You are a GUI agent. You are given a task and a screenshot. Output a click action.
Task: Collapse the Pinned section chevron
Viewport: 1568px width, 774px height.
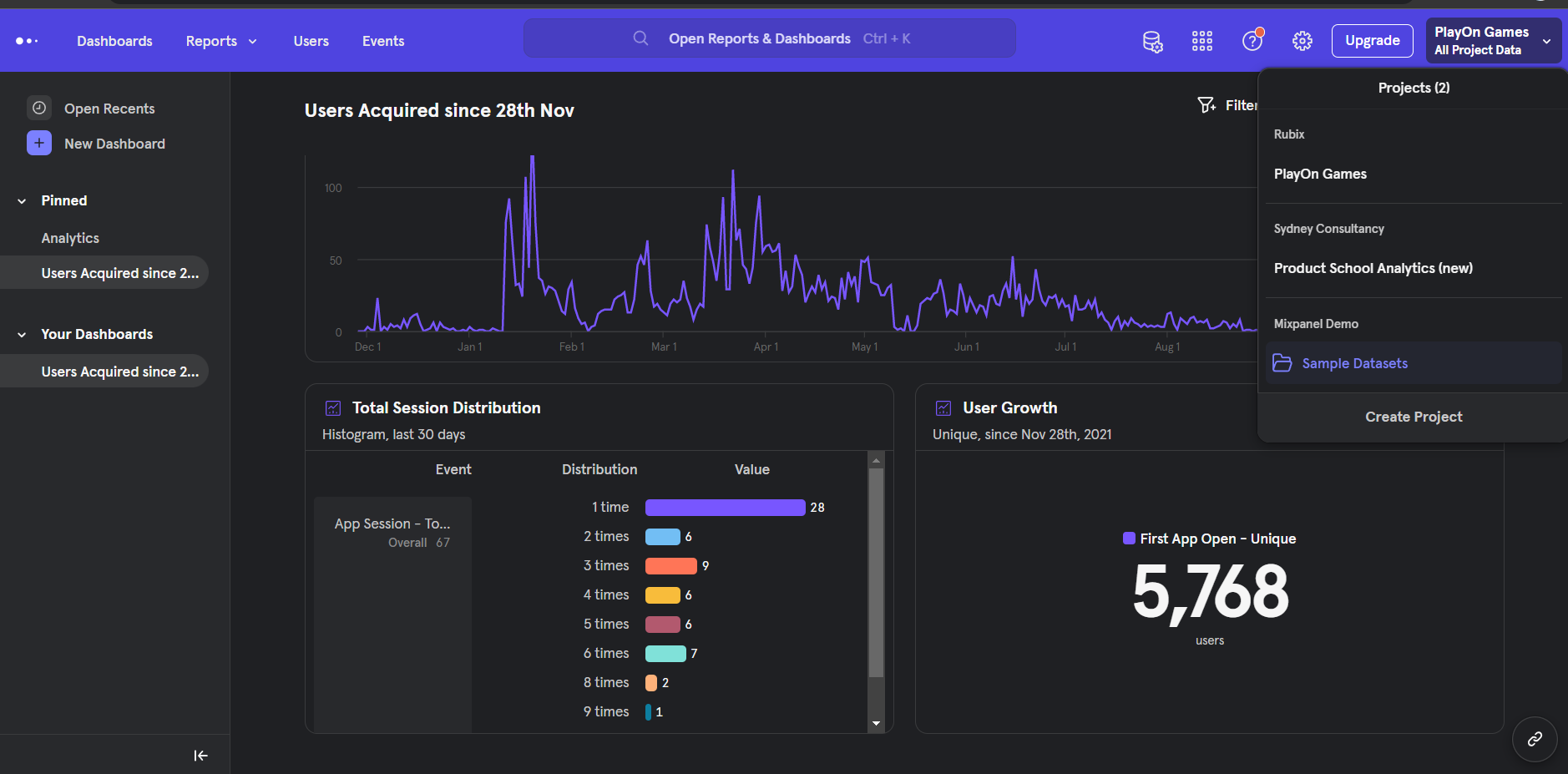(21, 200)
